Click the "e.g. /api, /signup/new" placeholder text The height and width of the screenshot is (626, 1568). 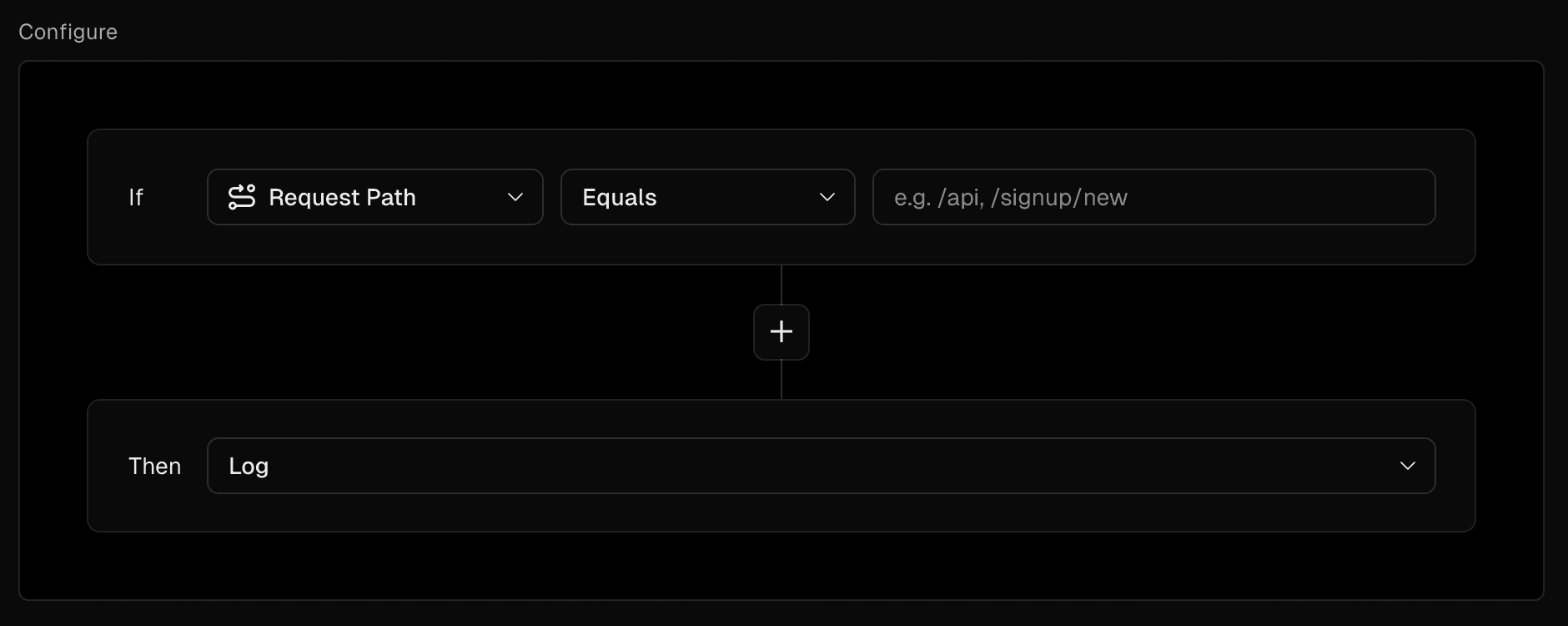click(x=1010, y=197)
